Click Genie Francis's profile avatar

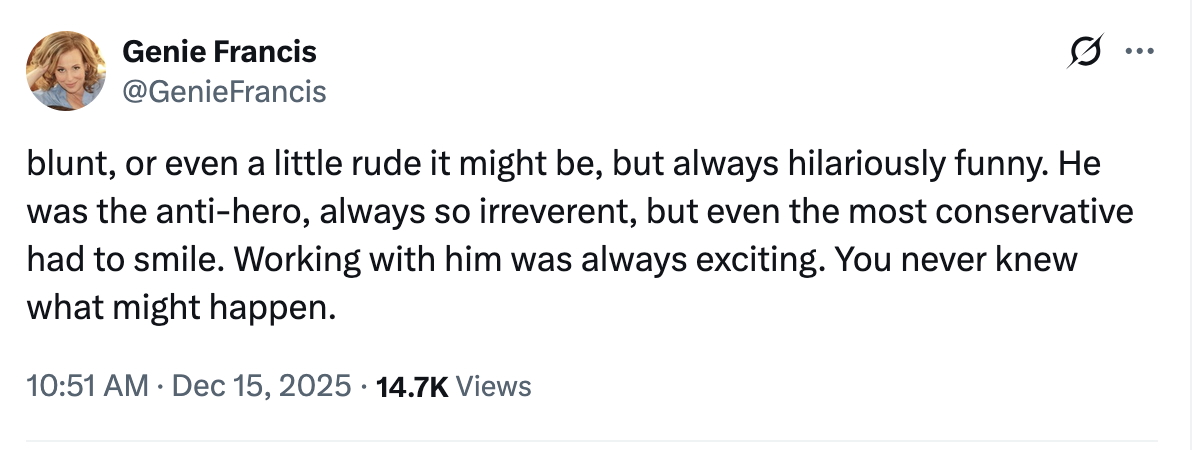[x=68, y=70]
